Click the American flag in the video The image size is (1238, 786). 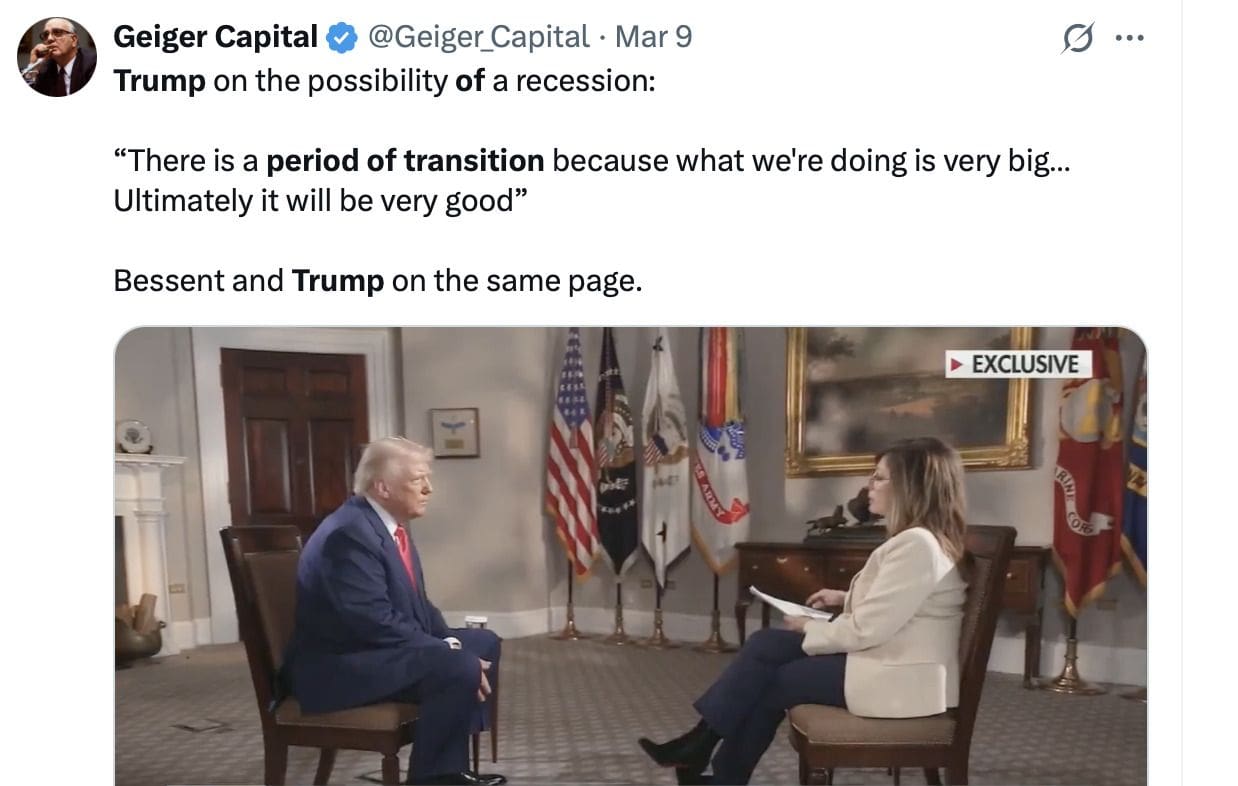coord(570,455)
